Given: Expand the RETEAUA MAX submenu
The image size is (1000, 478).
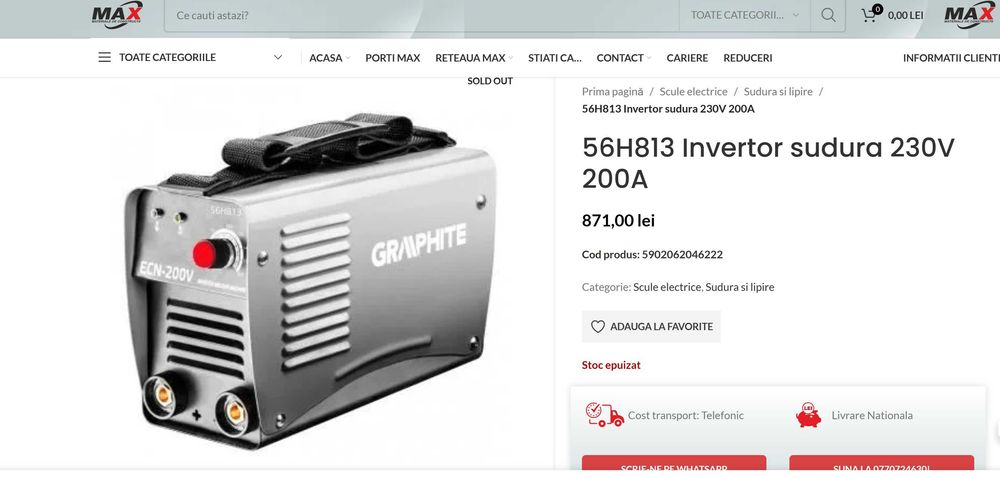Looking at the screenshot, I should click(x=474, y=58).
